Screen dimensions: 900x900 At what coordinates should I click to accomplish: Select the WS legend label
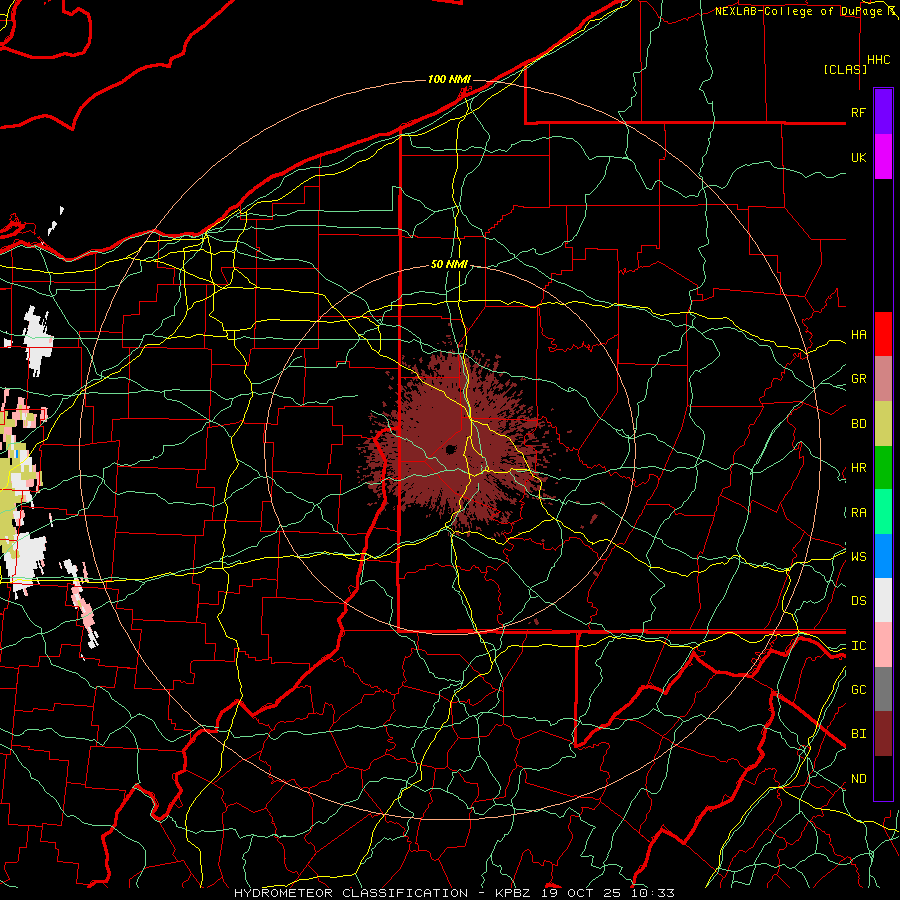click(859, 557)
